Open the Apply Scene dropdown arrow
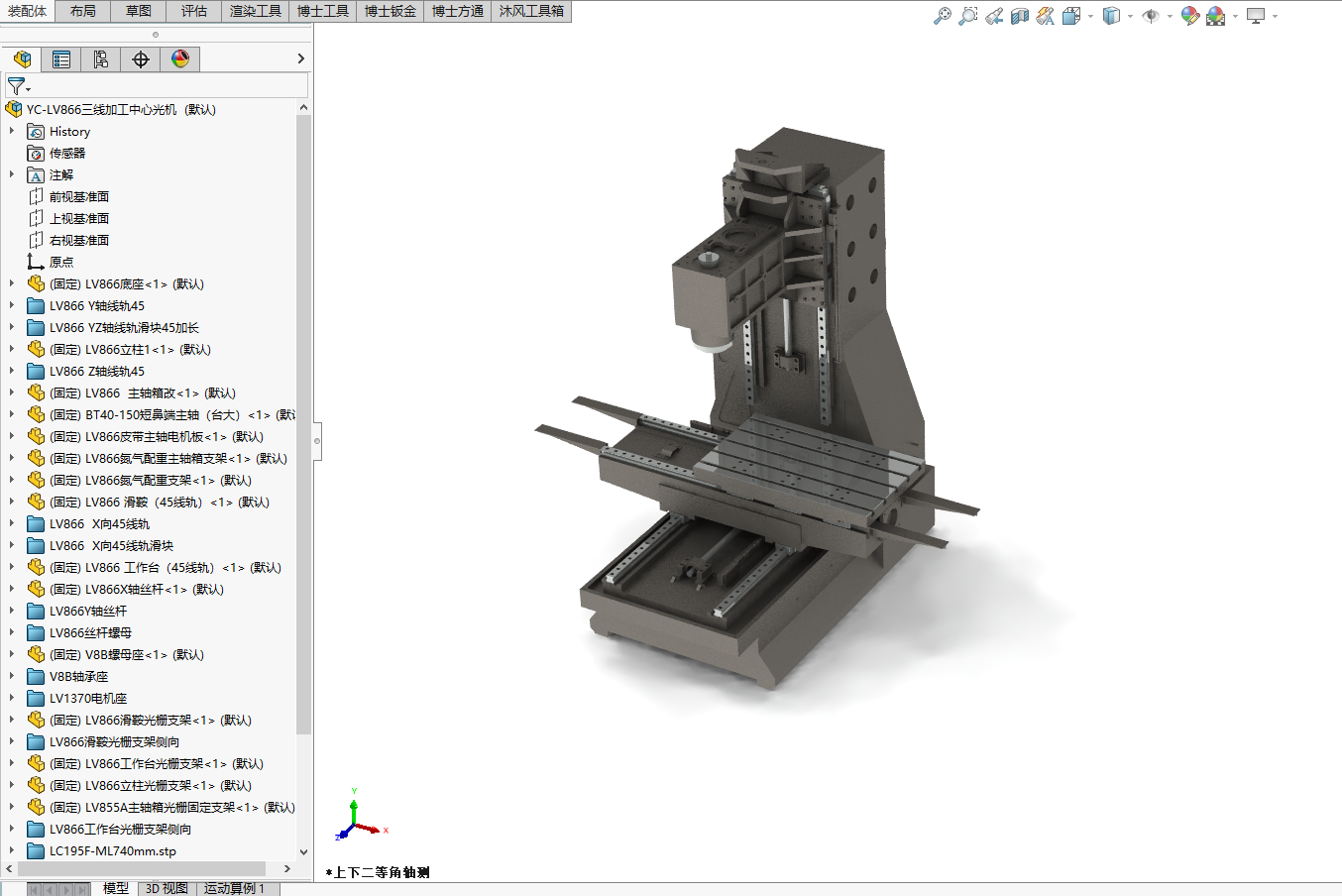Image resolution: width=1342 pixels, height=896 pixels. pos(1235,16)
